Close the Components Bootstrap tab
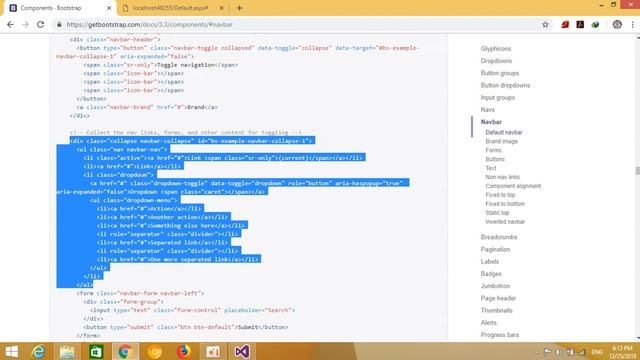The image size is (640, 360). pyautogui.click(x=109, y=8)
